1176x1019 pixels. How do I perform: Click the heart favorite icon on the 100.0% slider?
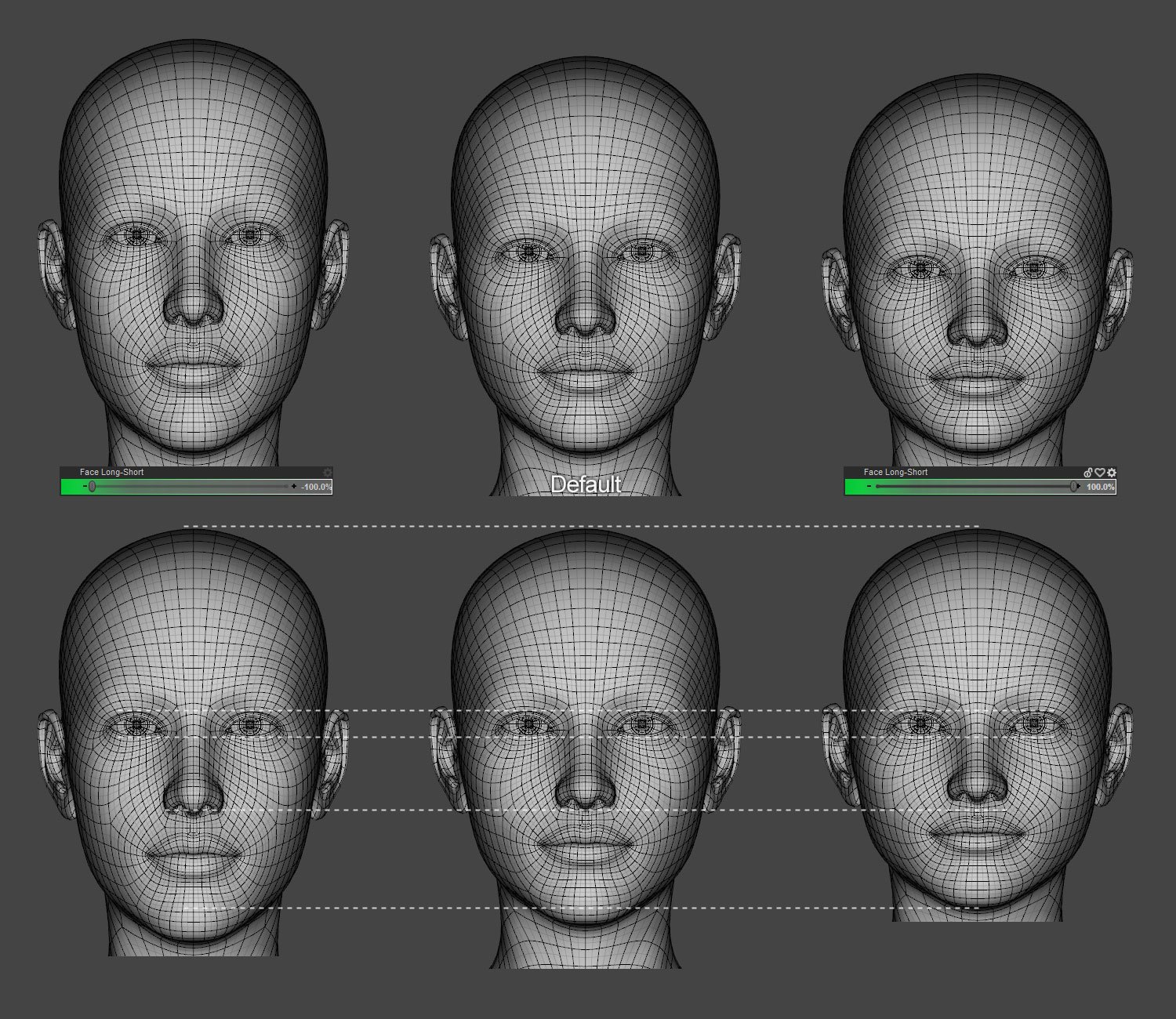coord(1100,473)
